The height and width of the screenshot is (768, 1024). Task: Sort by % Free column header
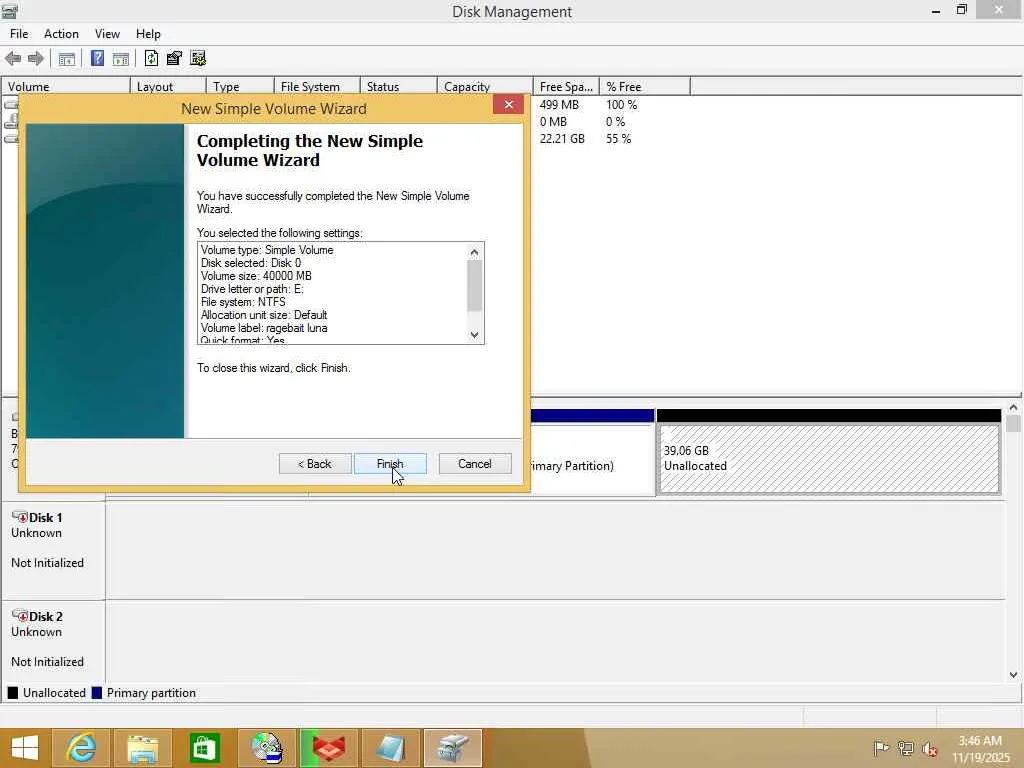click(645, 86)
